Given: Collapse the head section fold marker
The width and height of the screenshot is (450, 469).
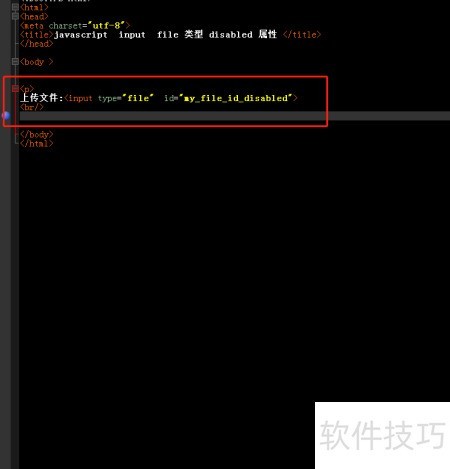Looking at the screenshot, I should (15, 16).
